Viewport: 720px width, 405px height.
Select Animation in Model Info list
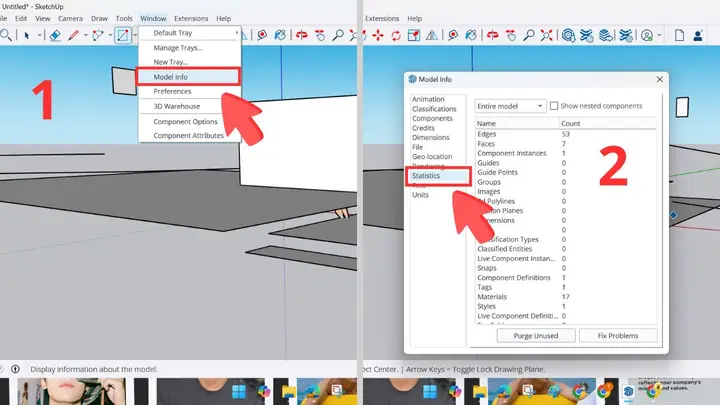pos(428,99)
